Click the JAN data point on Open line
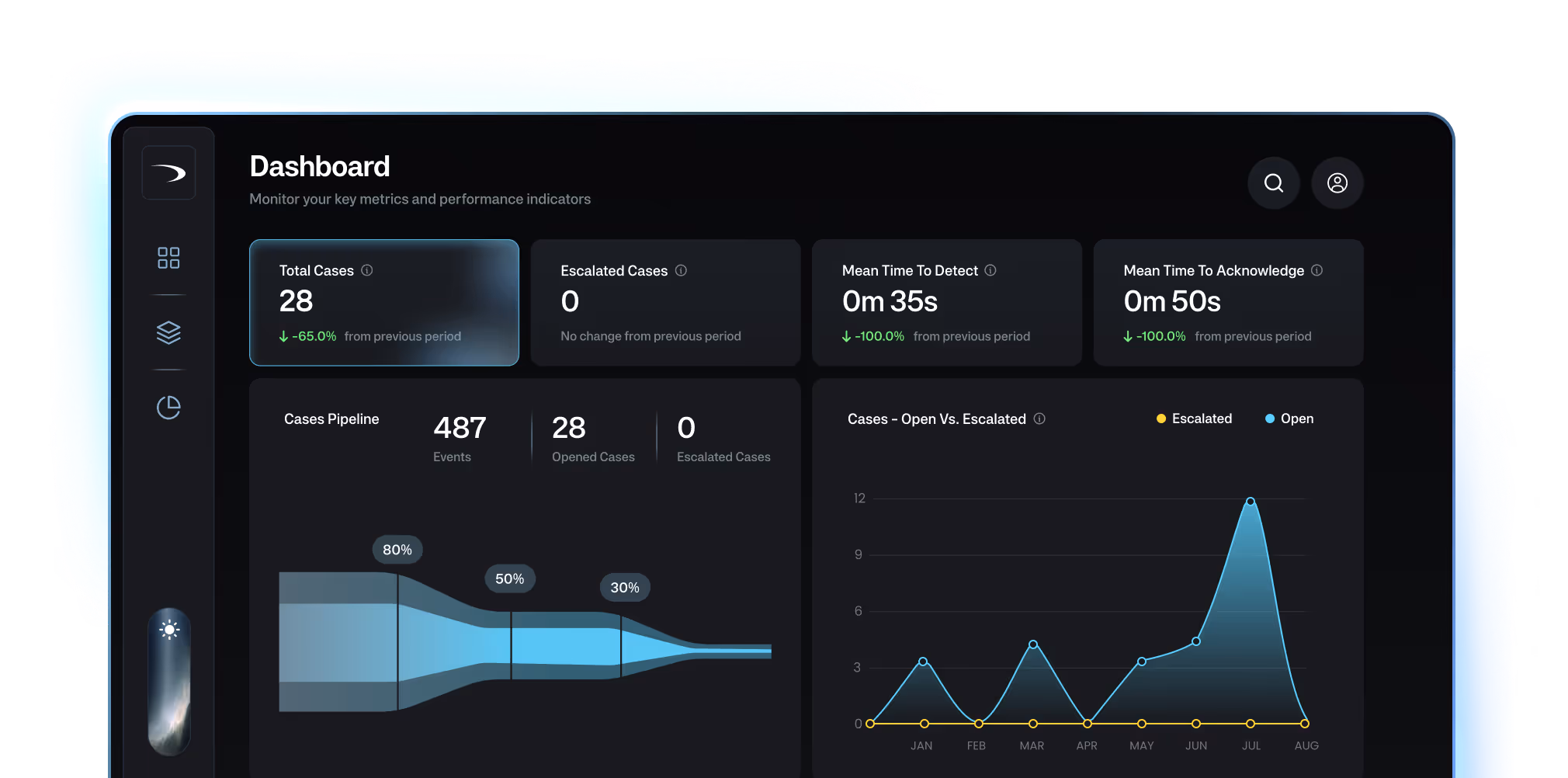 [x=923, y=662]
